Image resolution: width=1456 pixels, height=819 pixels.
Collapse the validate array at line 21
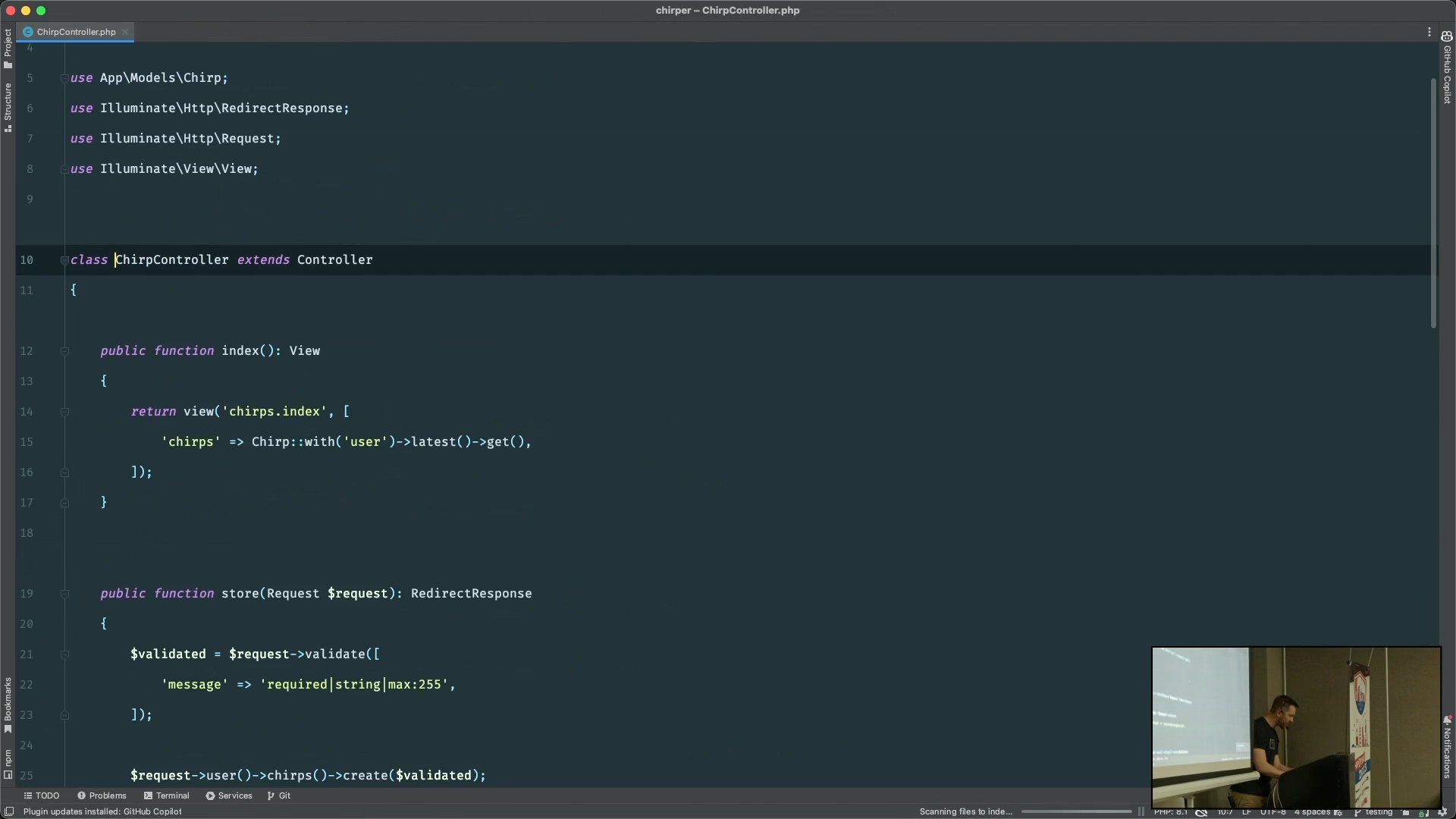[64, 654]
